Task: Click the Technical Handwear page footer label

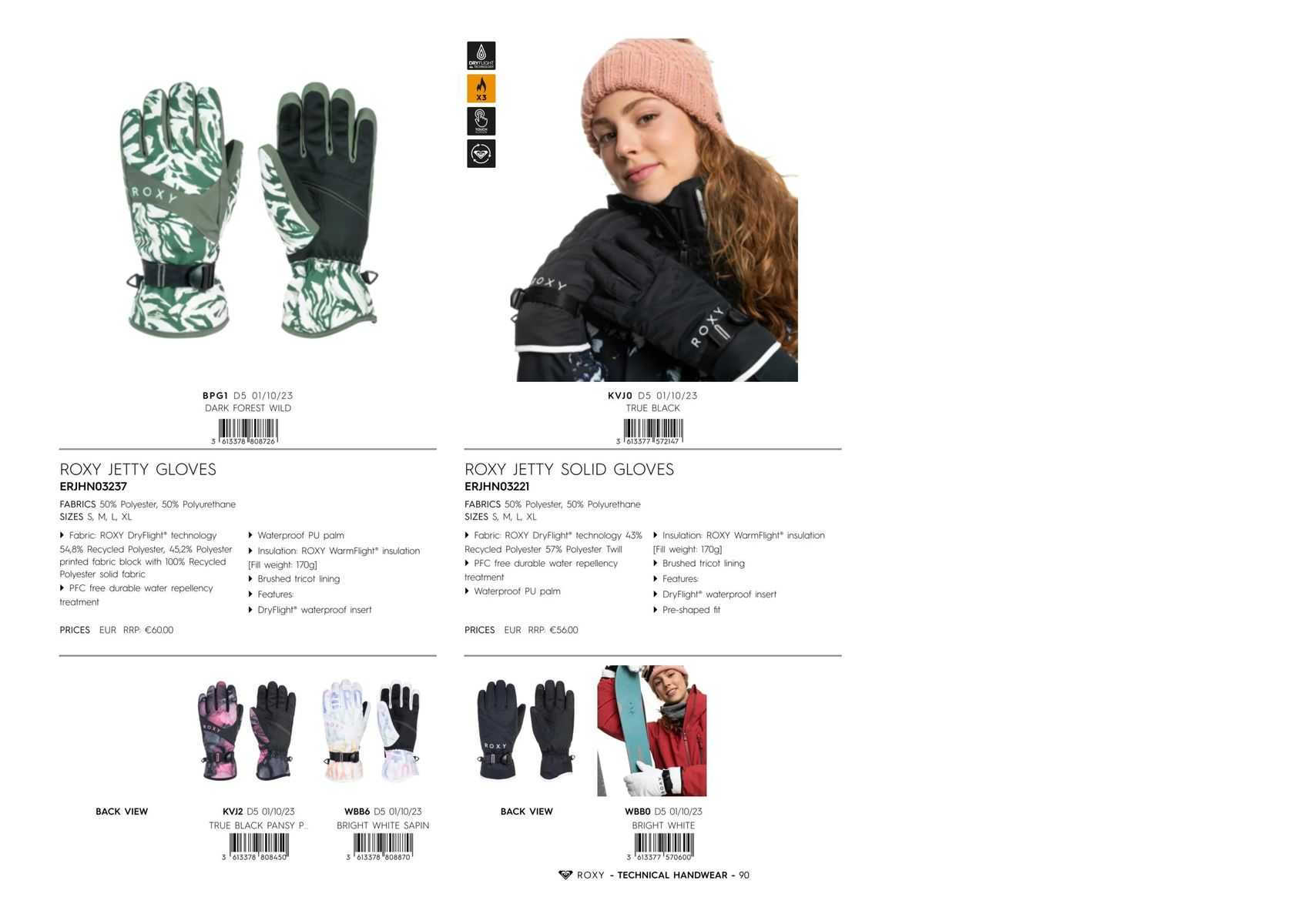Action: [672, 875]
